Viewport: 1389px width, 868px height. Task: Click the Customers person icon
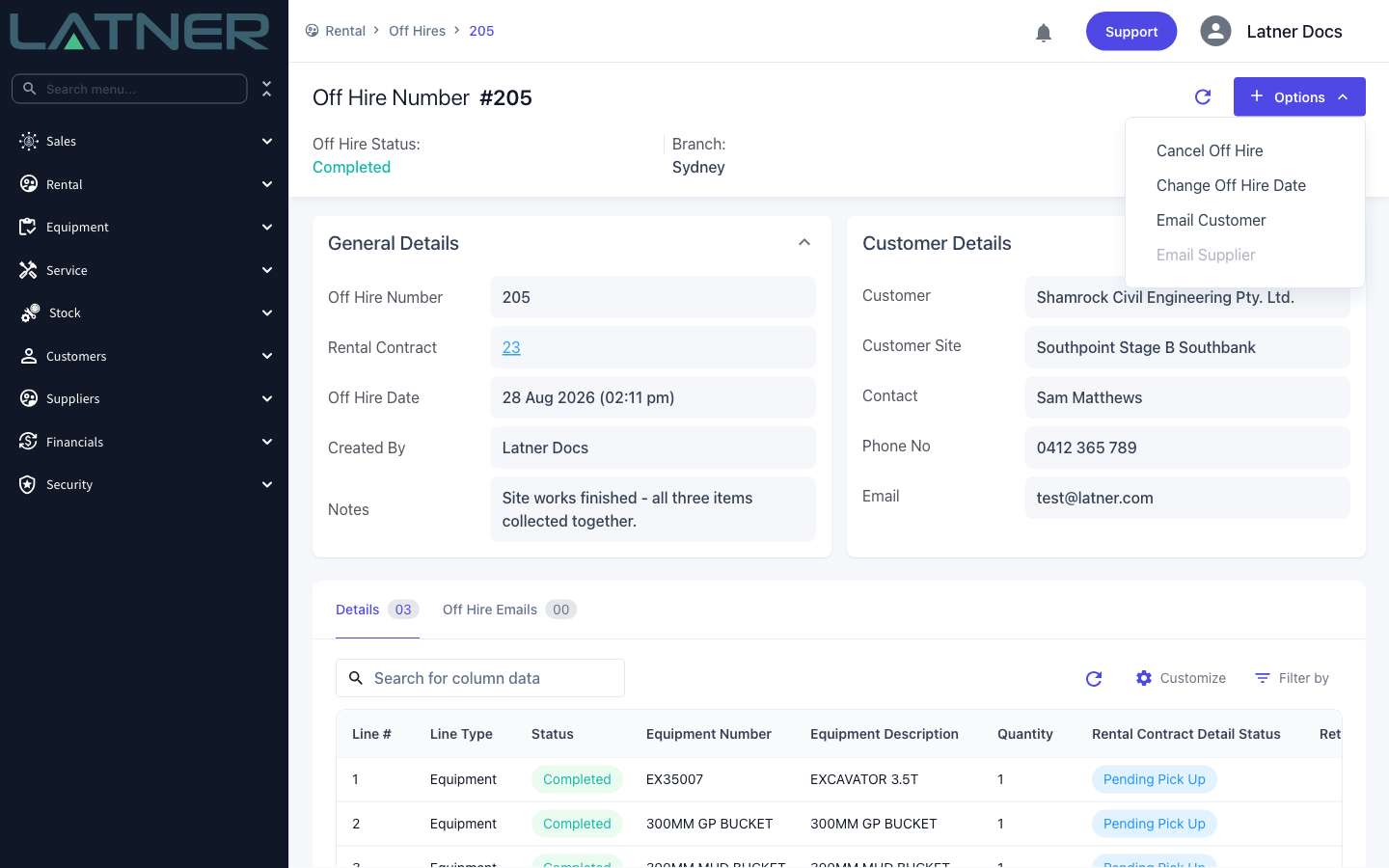coord(28,356)
